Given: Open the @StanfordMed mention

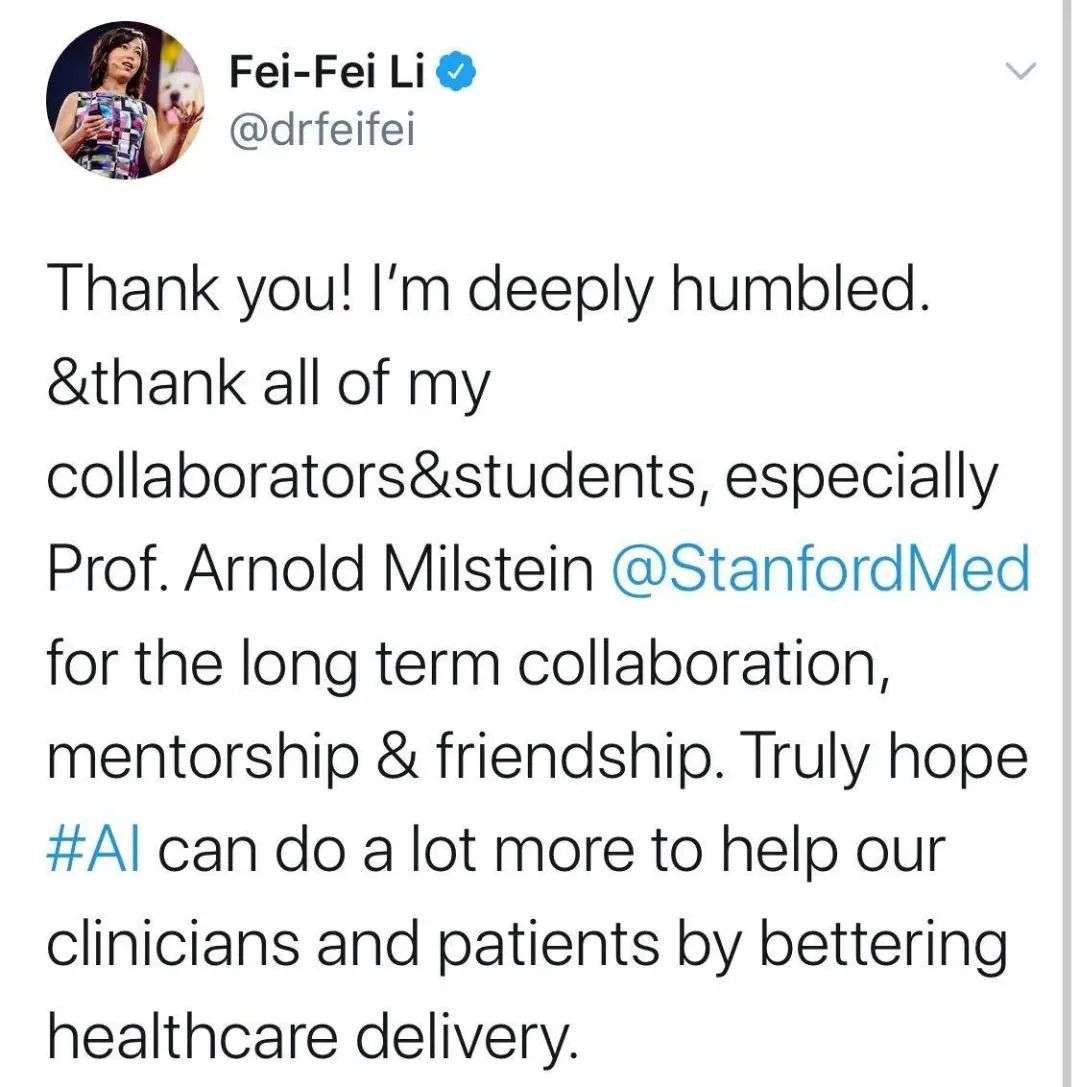Looking at the screenshot, I should point(821,568).
